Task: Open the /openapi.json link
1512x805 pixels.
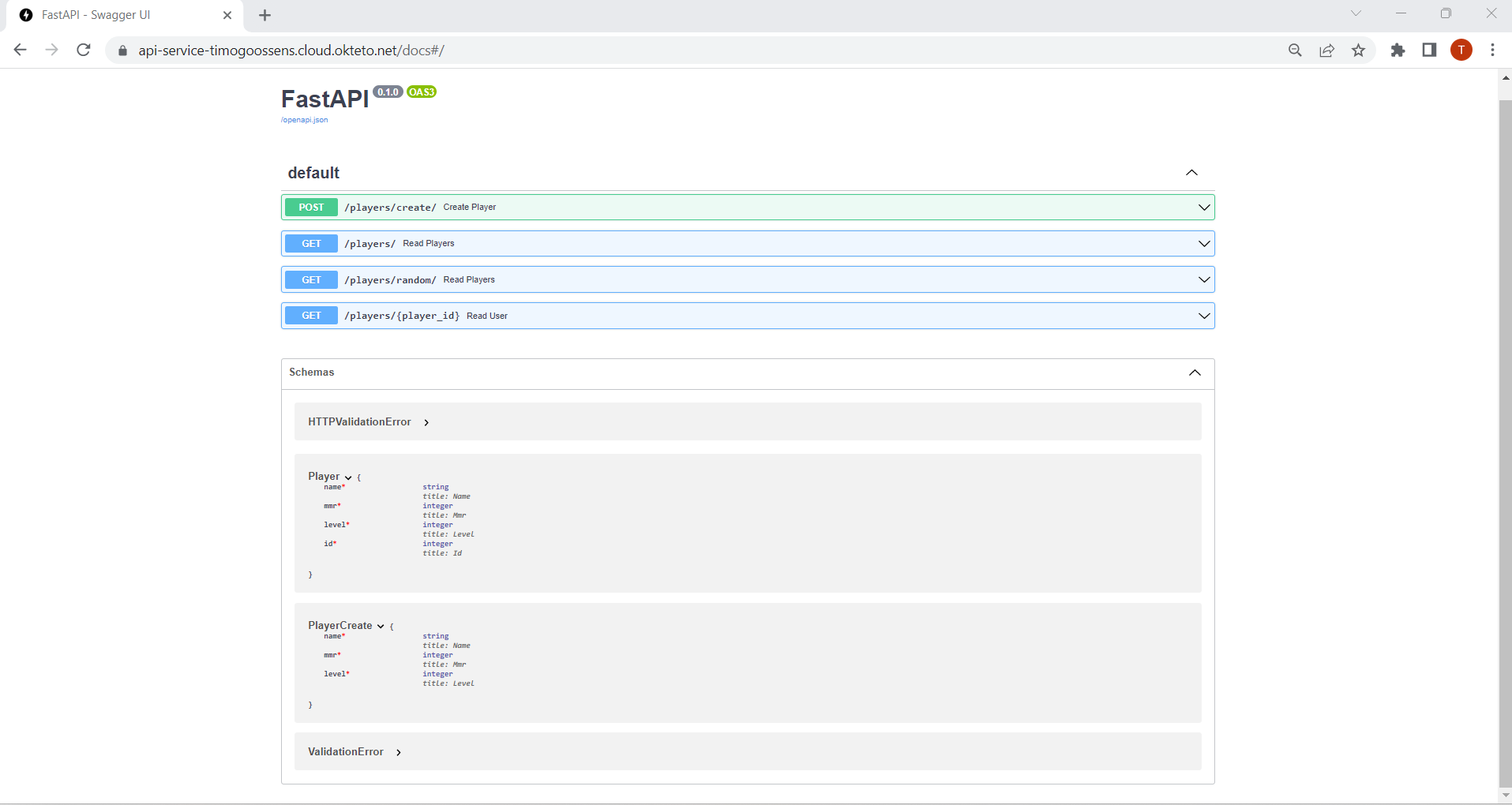Action: 305,120
